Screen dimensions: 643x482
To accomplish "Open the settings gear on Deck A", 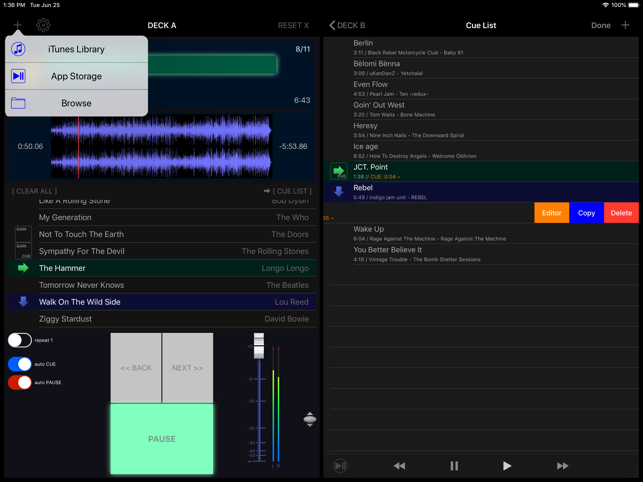I will 43,25.
